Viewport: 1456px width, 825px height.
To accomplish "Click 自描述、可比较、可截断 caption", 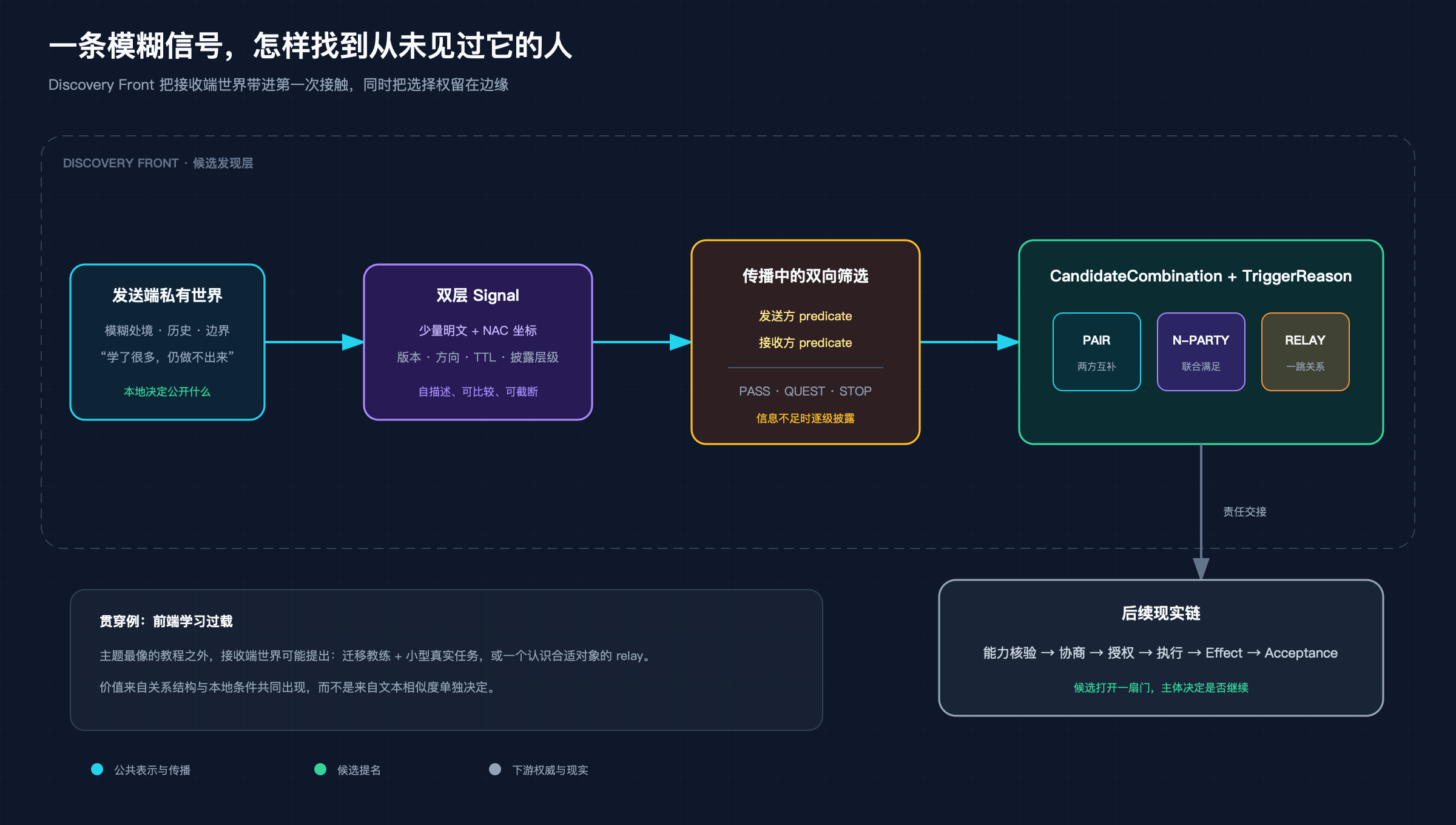I will click(478, 391).
